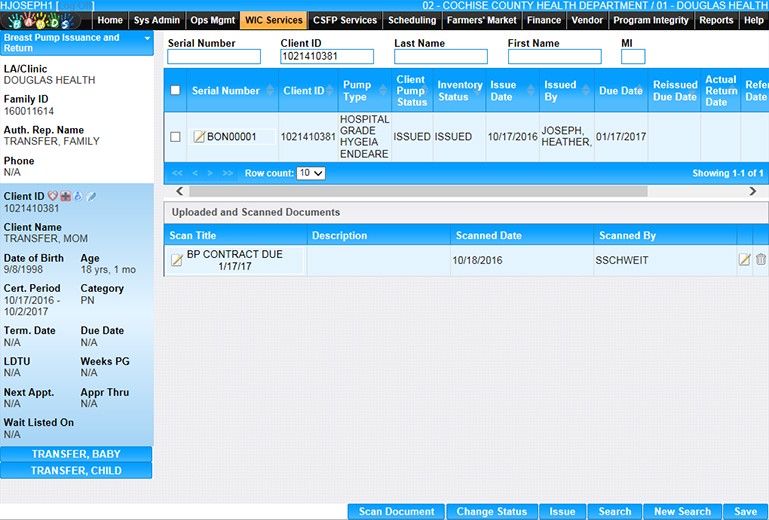Click the Change Status button

(491, 511)
